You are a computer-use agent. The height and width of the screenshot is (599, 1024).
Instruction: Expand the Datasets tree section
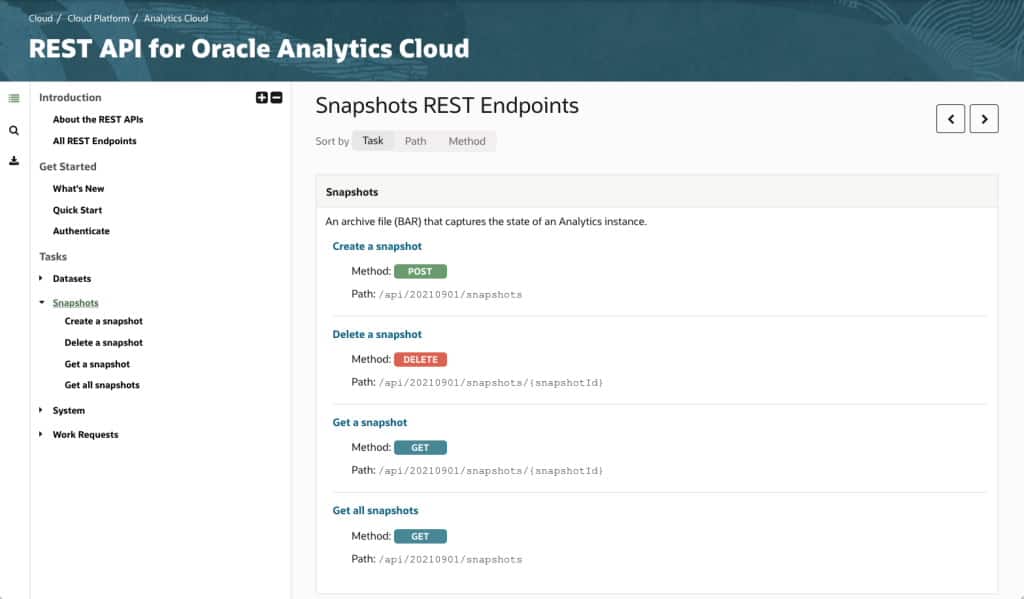[41, 278]
